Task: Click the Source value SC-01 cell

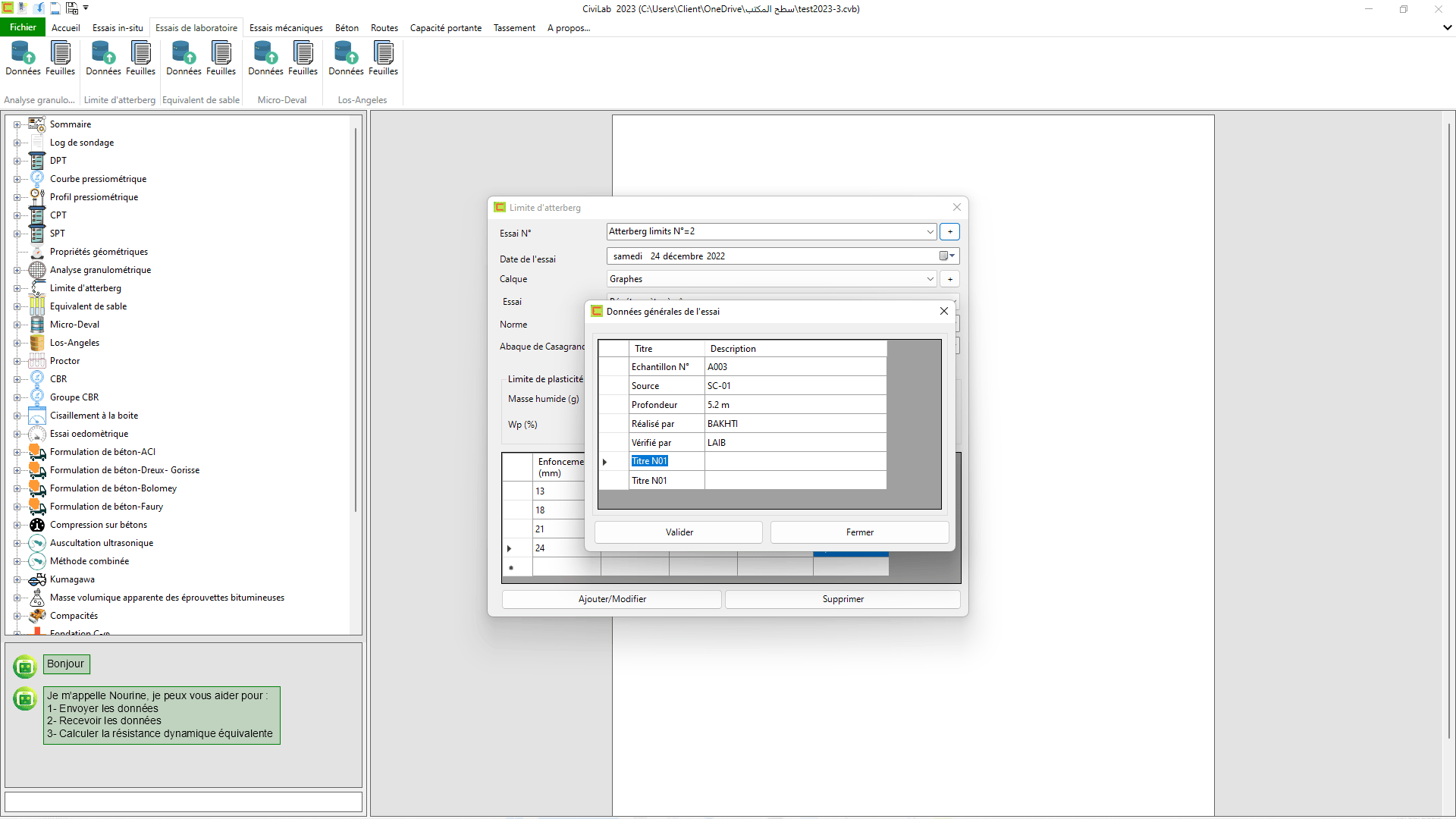Action: pos(795,386)
